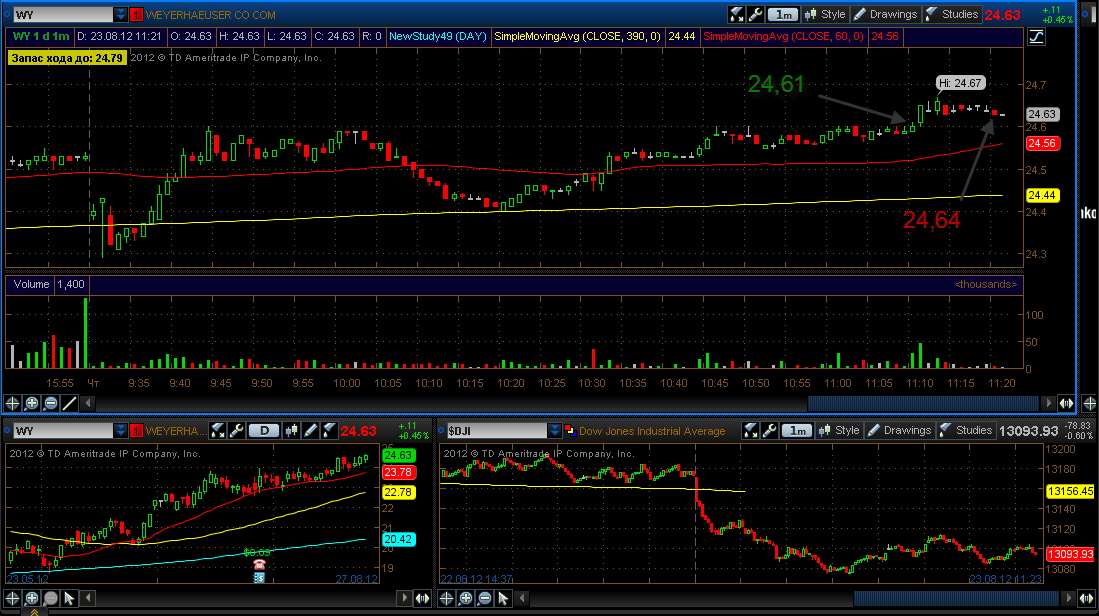Click the curve icon beside the study header row
The width and height of the screenshot is (1099, 616).
pyautogui.click(x=1037, y=37)
